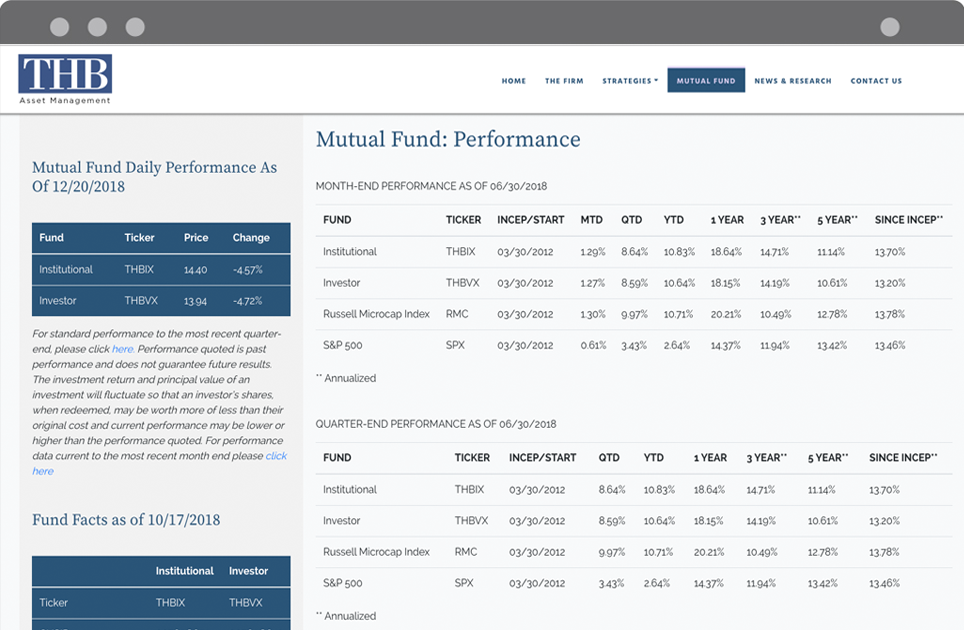
Task: Click Change header in daily performance table
Action: pyautogui.click(x=251, y=238)
